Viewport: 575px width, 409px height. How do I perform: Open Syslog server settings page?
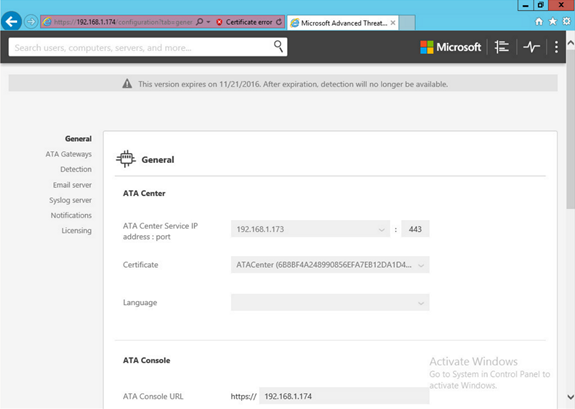coord(70,200)
